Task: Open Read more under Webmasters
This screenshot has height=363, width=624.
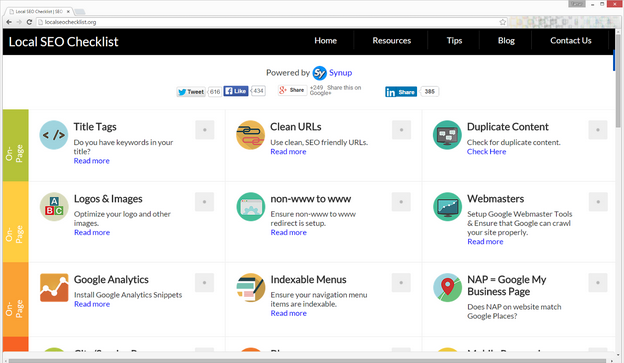Action: point(485,242)
